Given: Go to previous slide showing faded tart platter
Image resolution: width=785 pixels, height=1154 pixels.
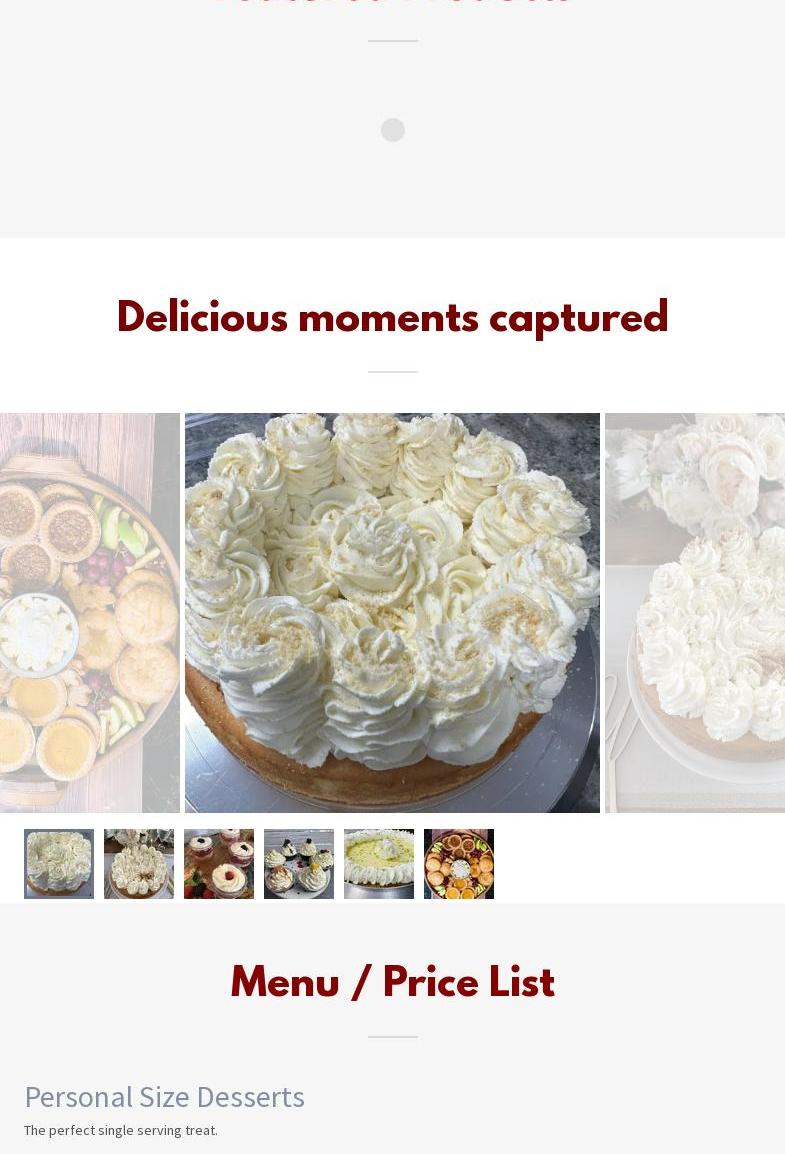Looking at the screenshot, I should [x=90, y=612].
